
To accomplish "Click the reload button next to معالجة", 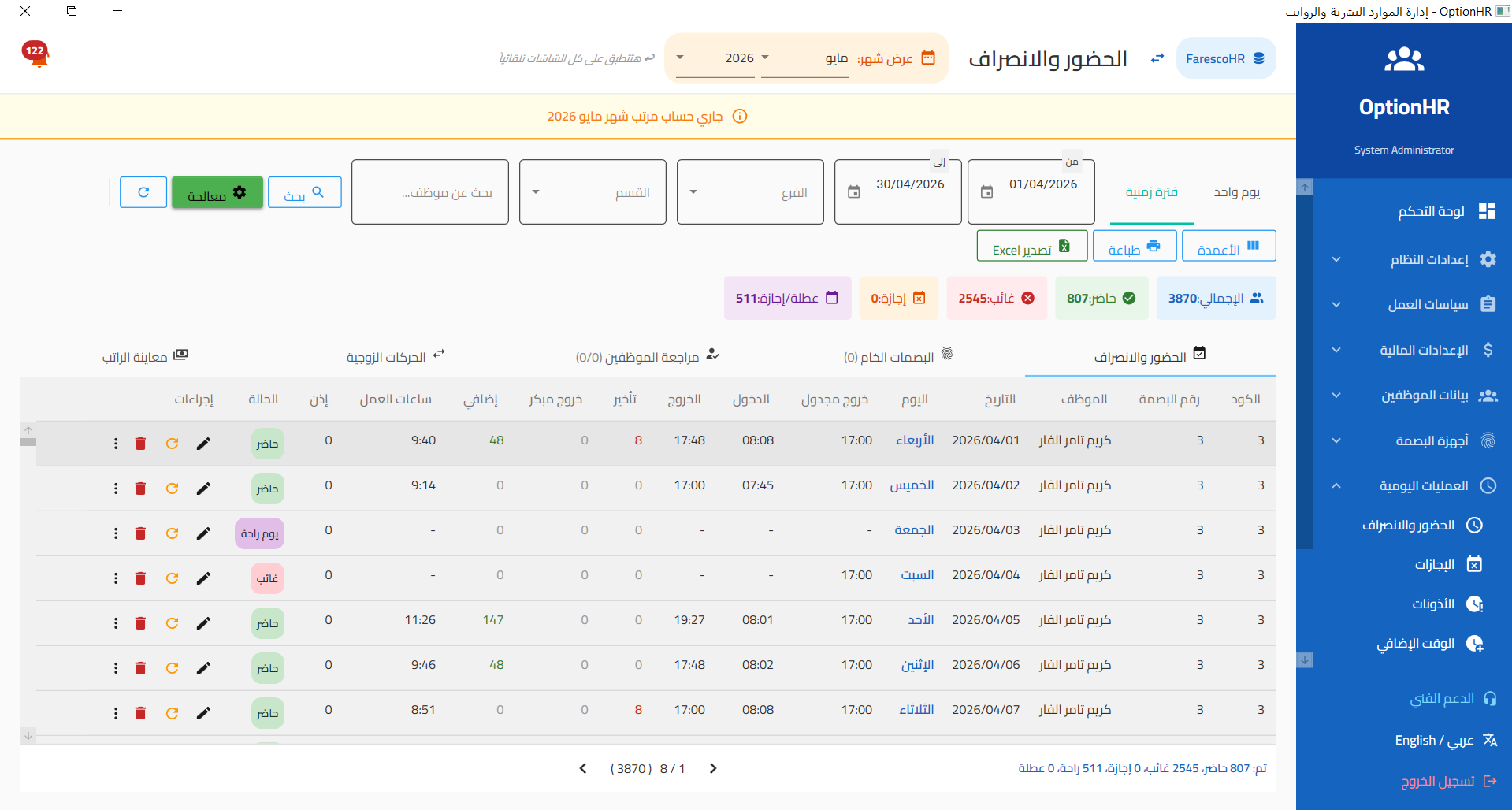I will click(143, 192).
